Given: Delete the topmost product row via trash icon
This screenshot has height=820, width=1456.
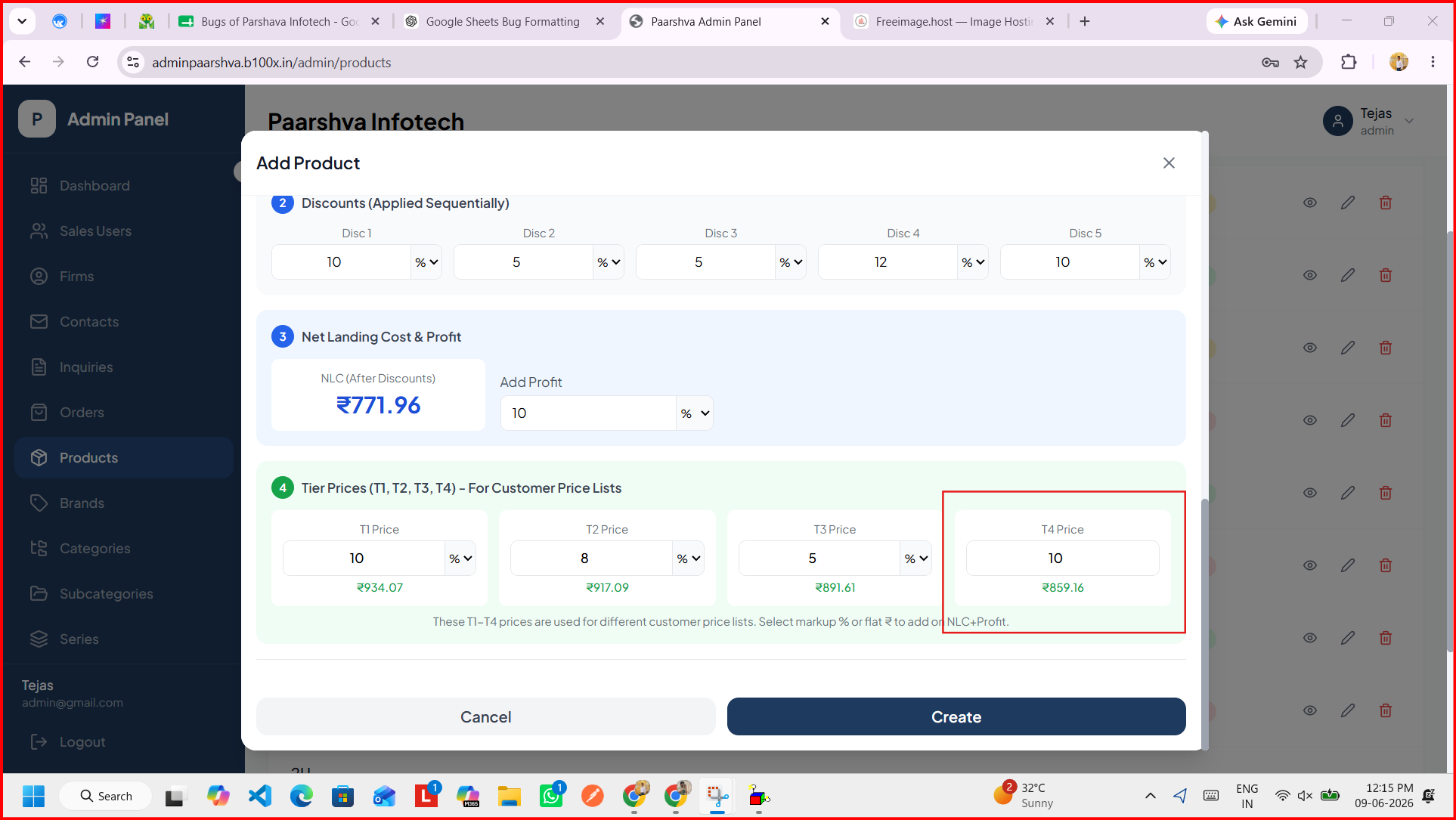Looking at the screenshot, I should click(1386, 203).
